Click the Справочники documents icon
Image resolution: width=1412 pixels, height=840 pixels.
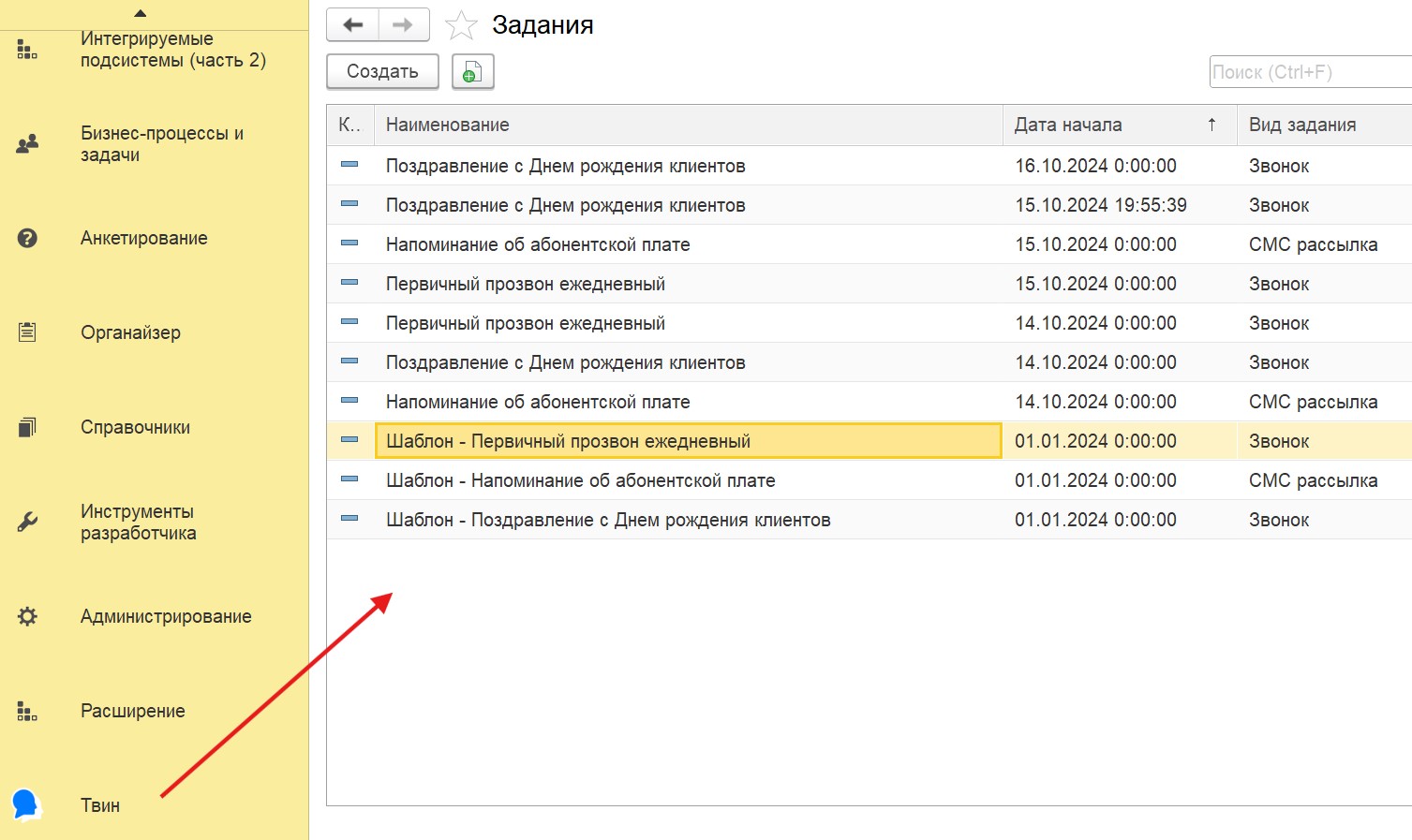27,427
